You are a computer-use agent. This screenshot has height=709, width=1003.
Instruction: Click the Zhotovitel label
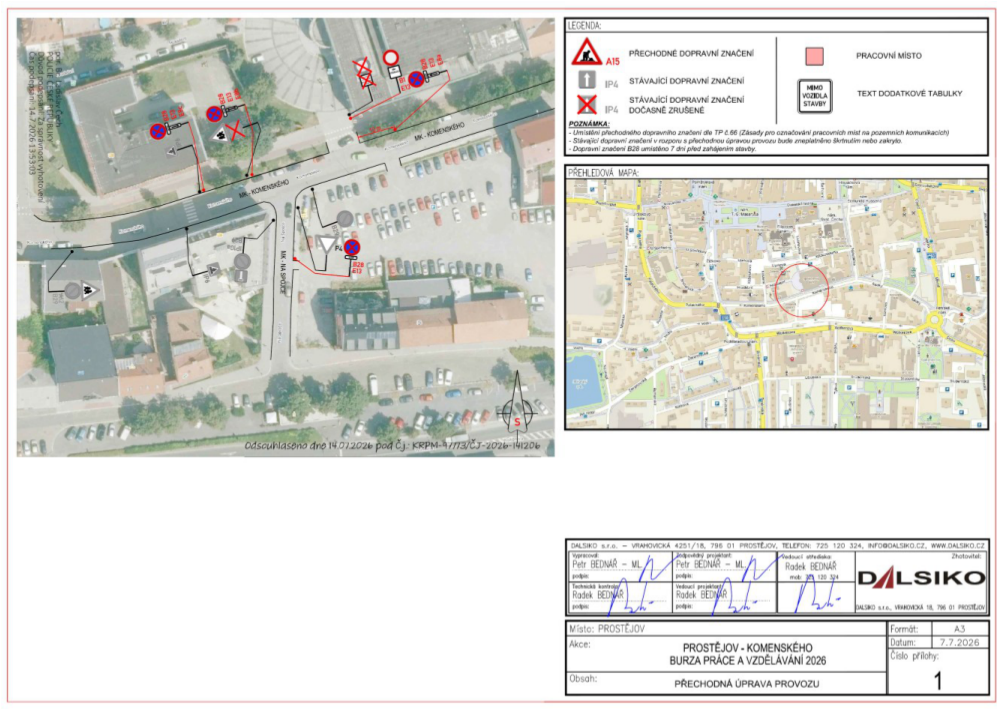(x=968, y=556)
